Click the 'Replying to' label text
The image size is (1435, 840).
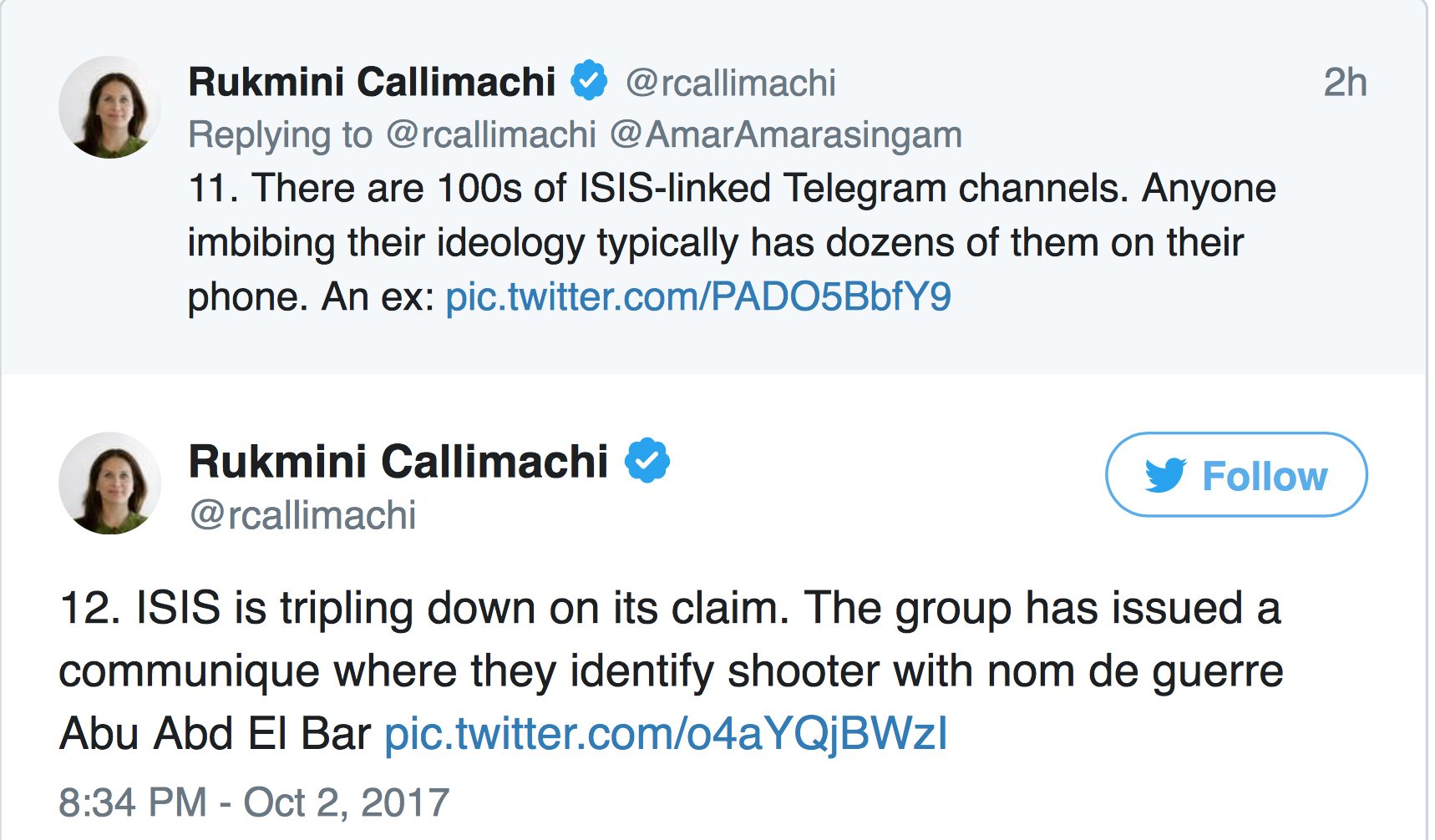[280, 135]
